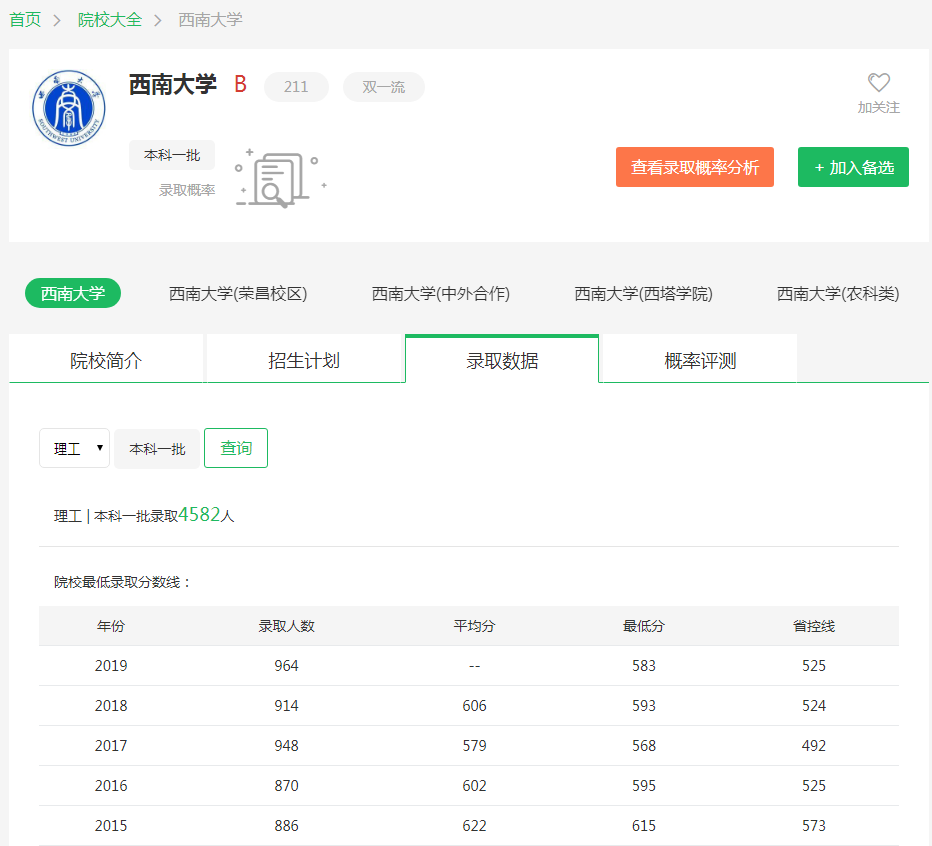Click the 2018 year cell
932x846 pixels.
coord(111,706)
